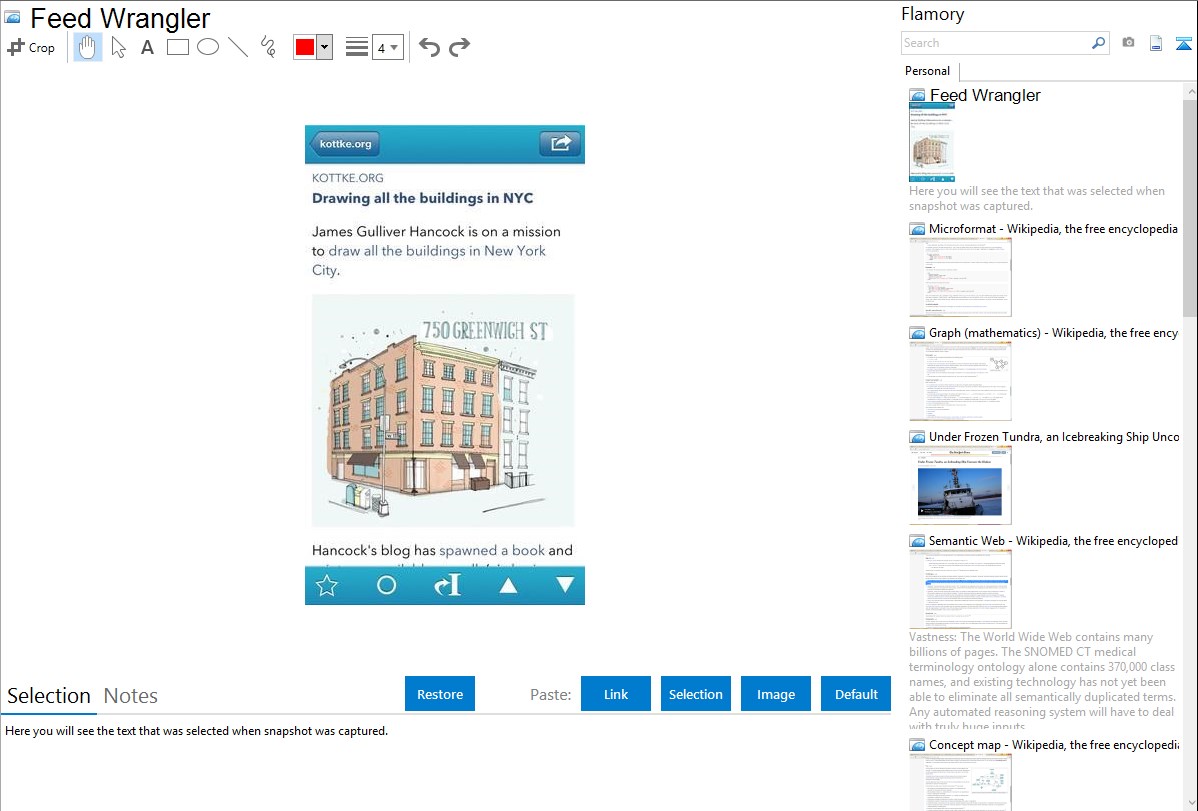The image size is (1198, 811).
Task: Click the circle mark-read icon
Action: click(x=387, y=586)
